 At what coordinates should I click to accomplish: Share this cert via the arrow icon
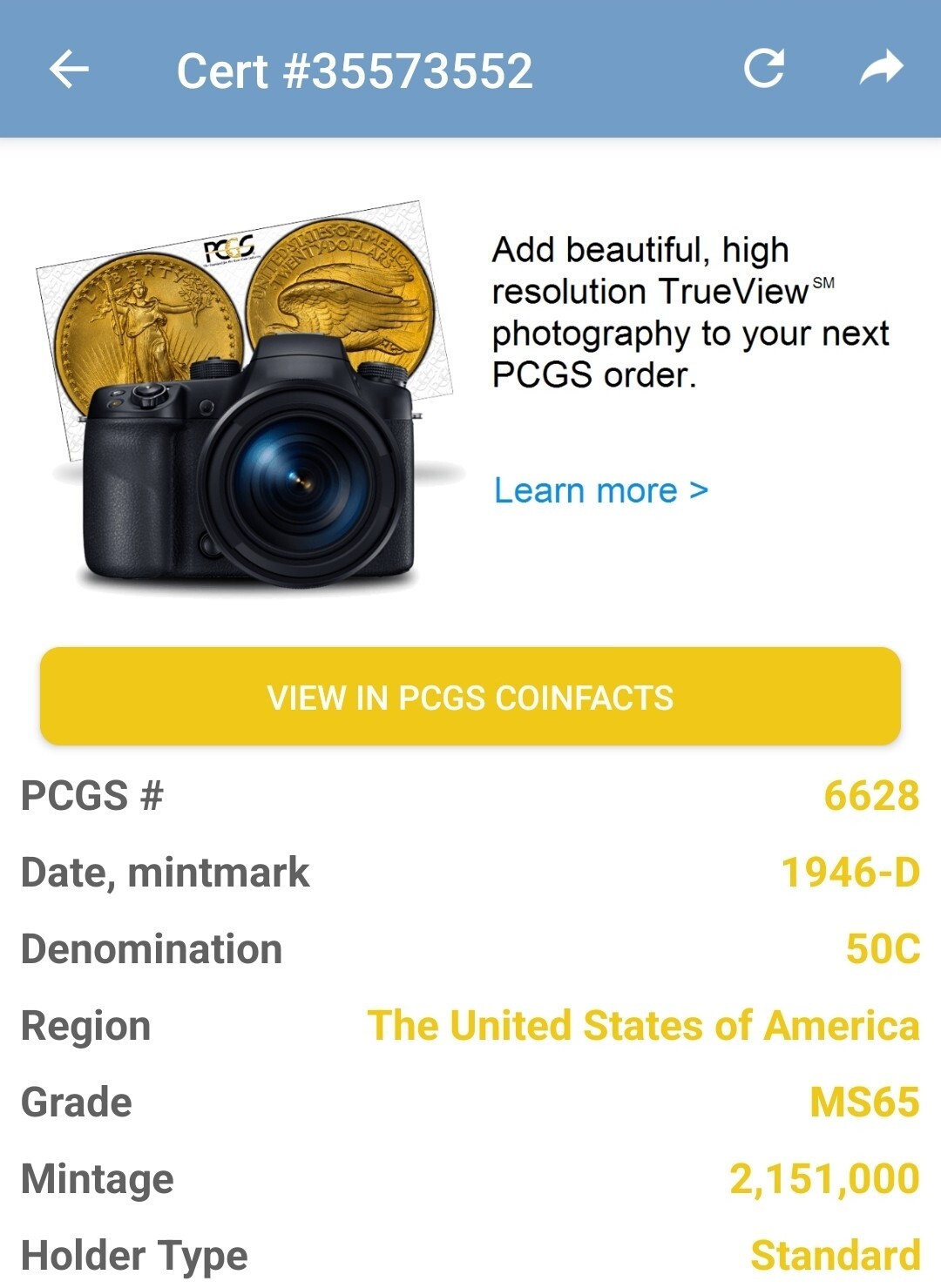click(x=881, y=68)
